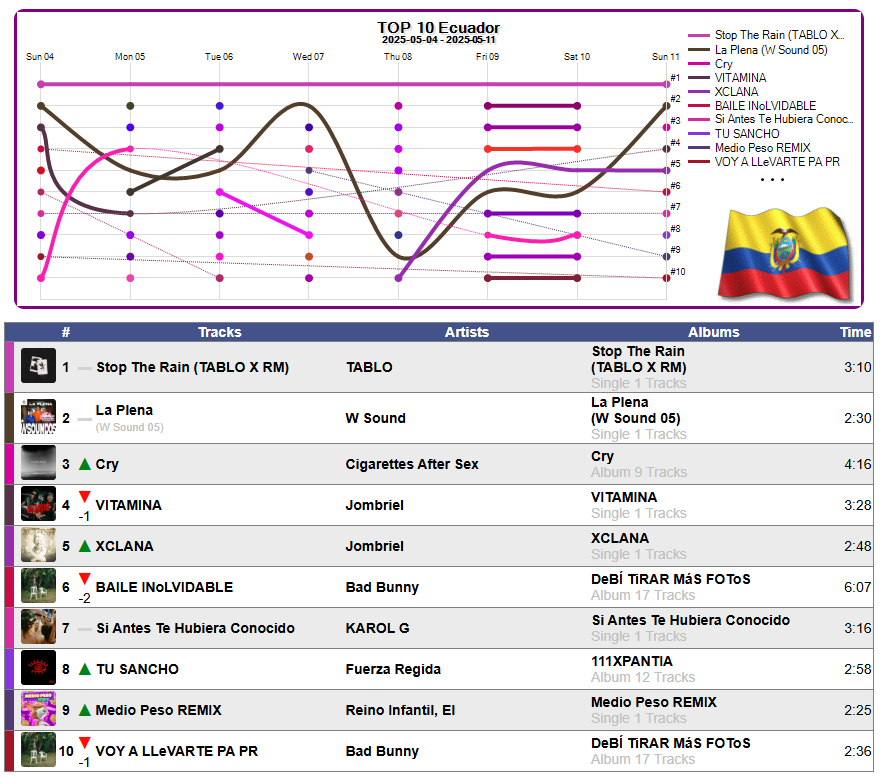This screenshot has width=882, height=777.
Task: Open the Si Antes Te Hubiera Conocido cover
Action: (x=38, y=627)
